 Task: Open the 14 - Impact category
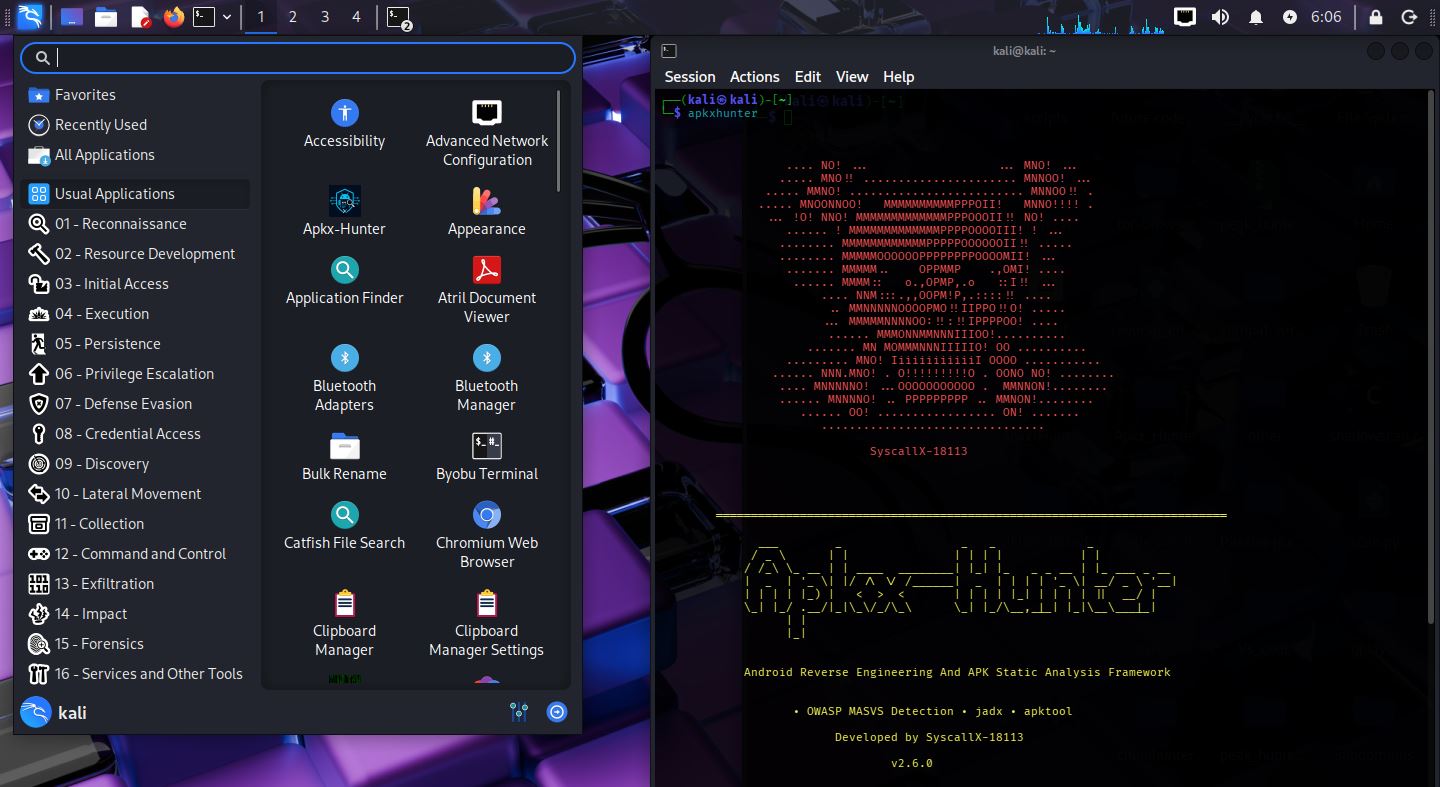136,614
